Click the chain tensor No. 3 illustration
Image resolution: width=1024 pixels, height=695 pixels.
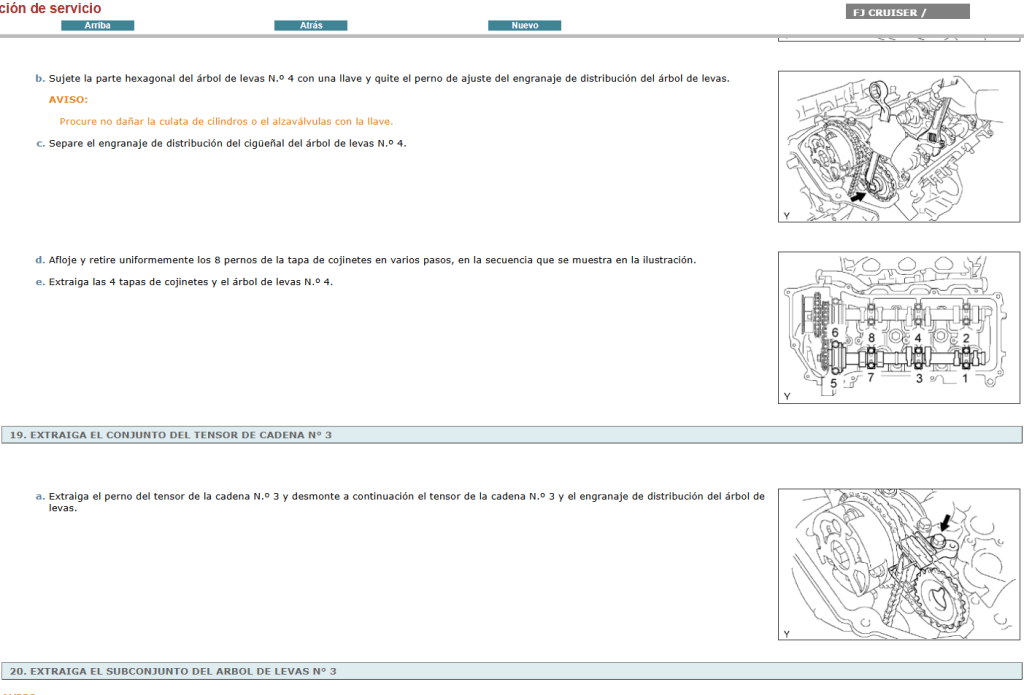pyautogui.click(x=898, y=563)
